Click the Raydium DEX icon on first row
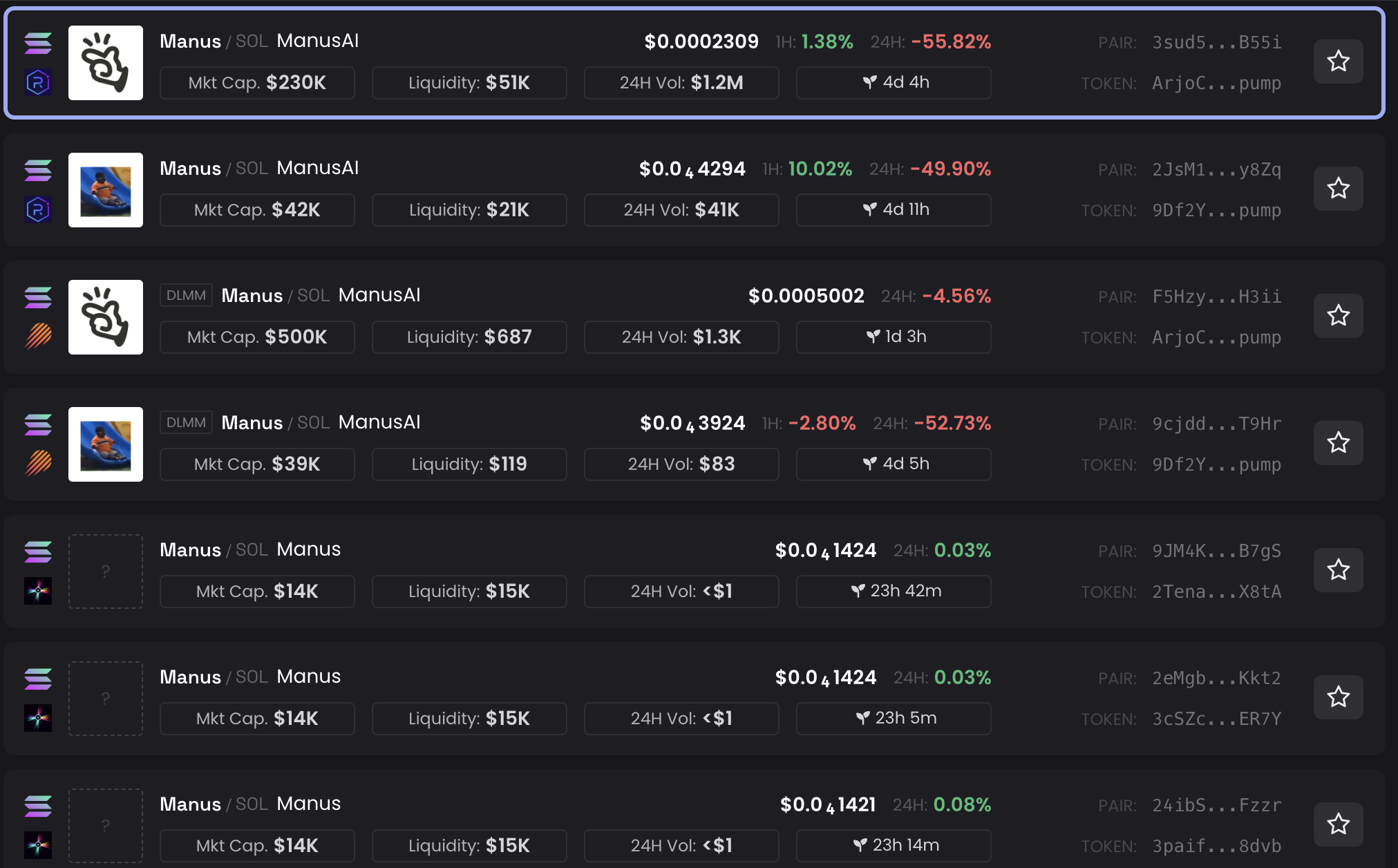The width and height of the screenshot is (1398, 868). (38, 83)
